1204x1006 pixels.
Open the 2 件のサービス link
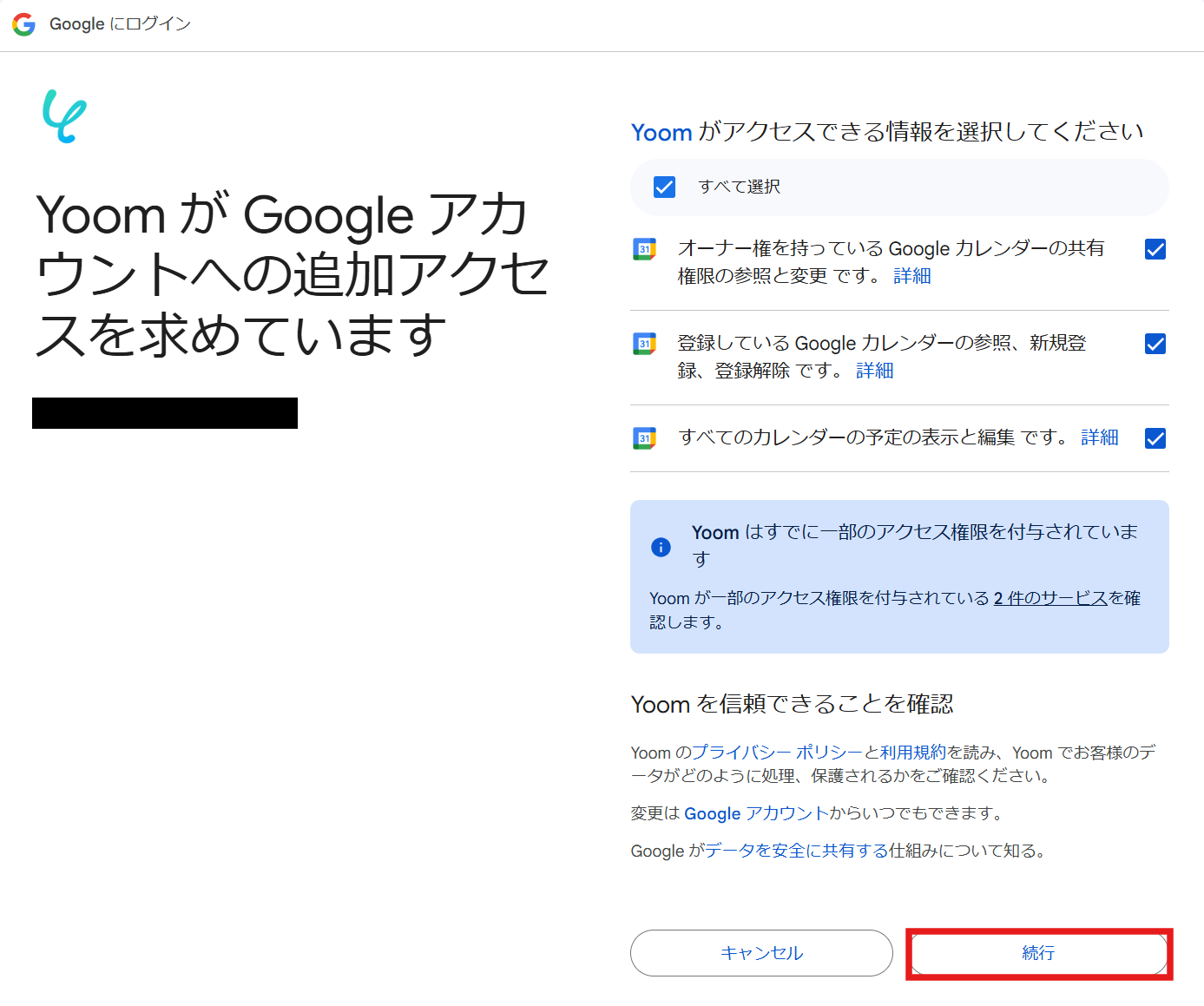1050,598
